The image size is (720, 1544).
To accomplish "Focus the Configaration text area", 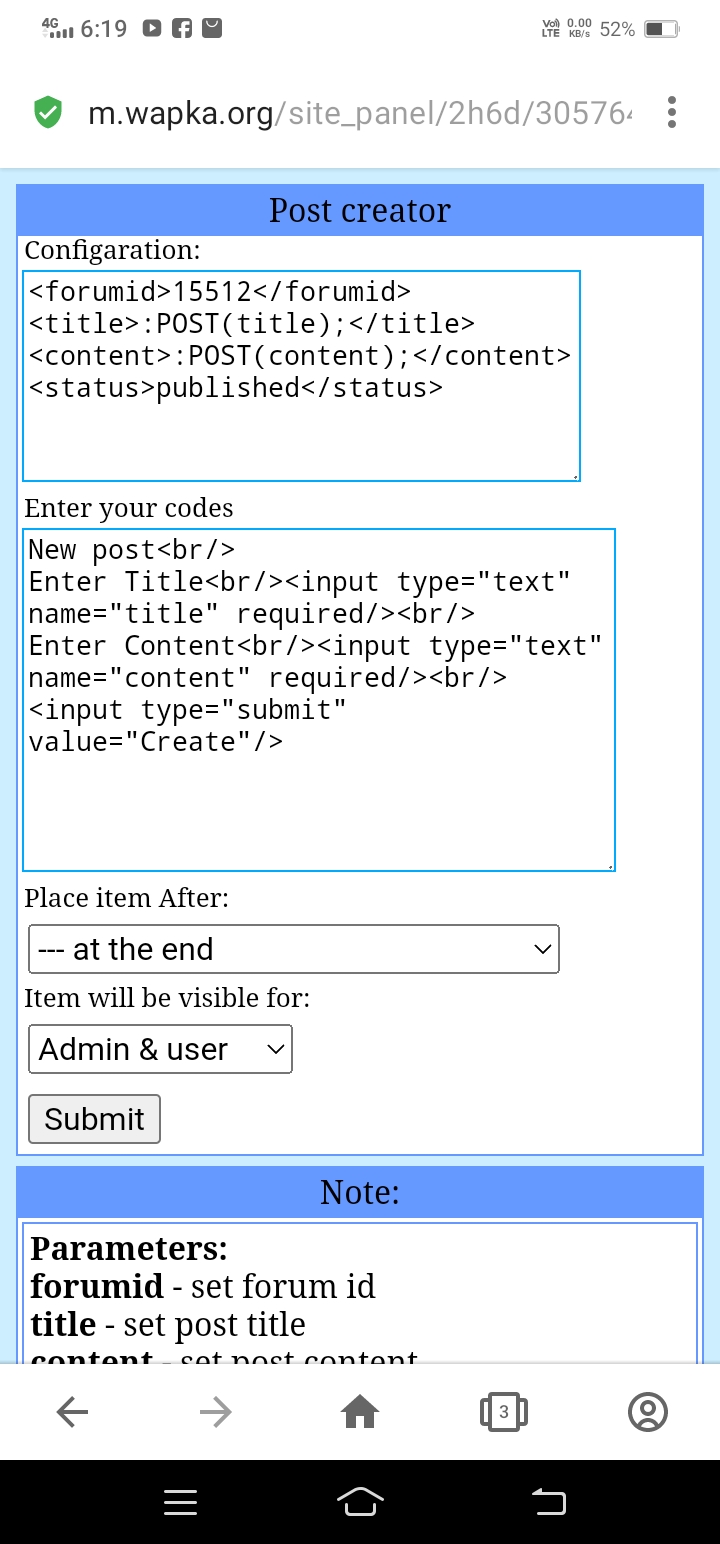I will (301, 376).
